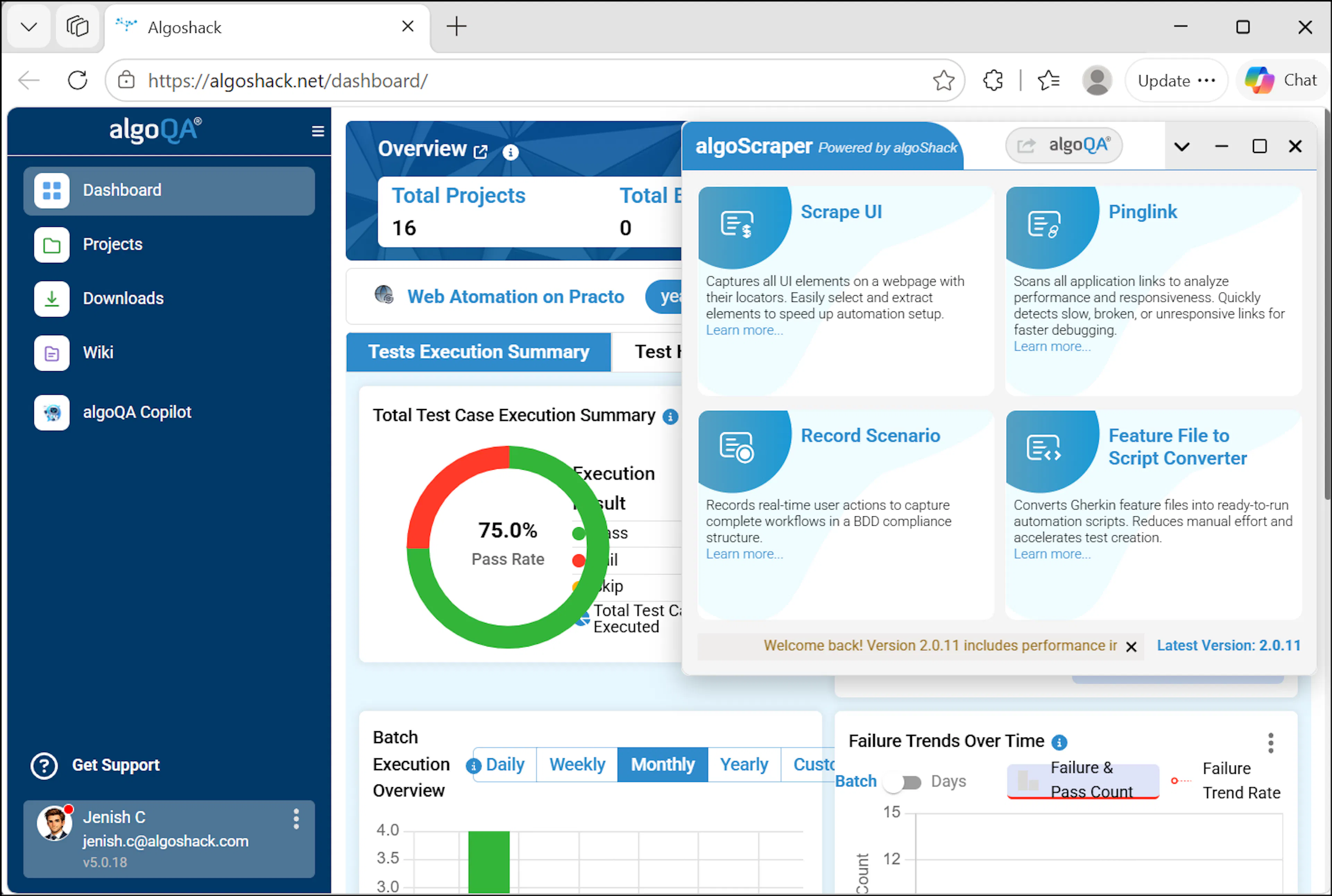Dismiss the Welcome back version banner
The image size is (1332, 896).
click(1131, 647)
